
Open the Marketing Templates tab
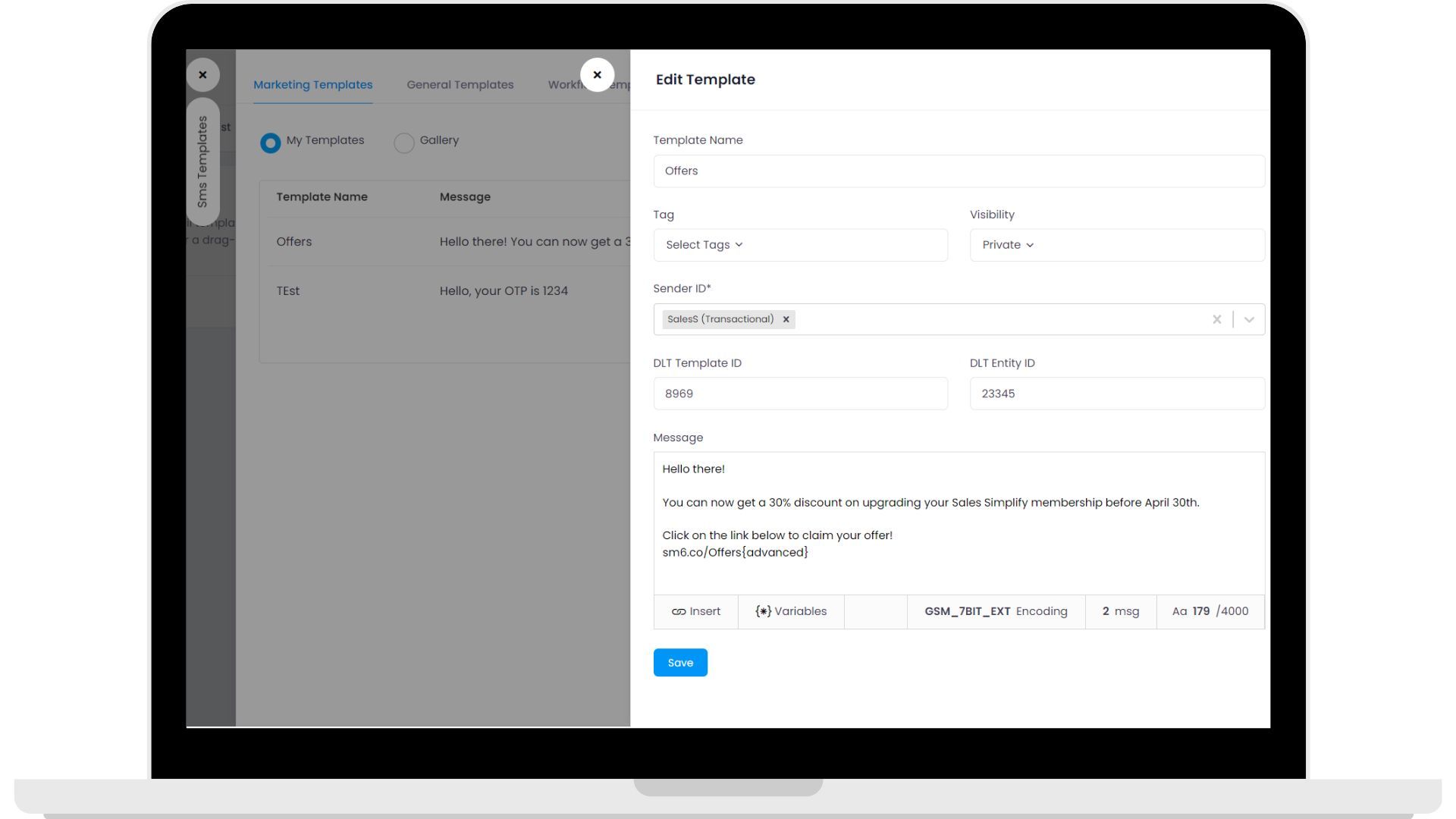click(312, 84)
